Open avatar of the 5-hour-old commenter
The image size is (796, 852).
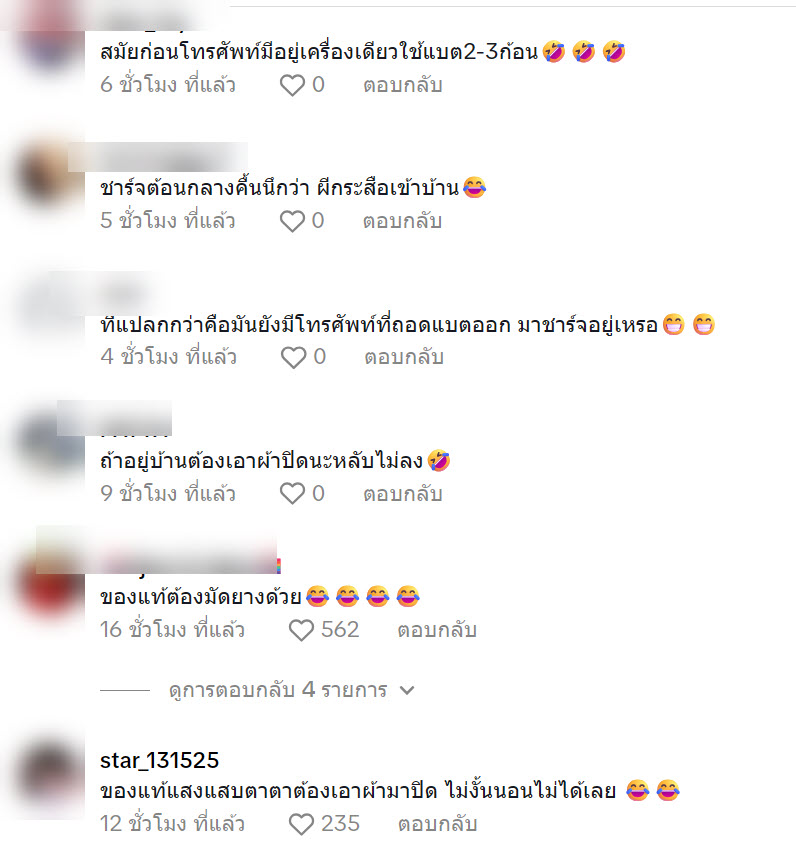click(x=50, y=175)
